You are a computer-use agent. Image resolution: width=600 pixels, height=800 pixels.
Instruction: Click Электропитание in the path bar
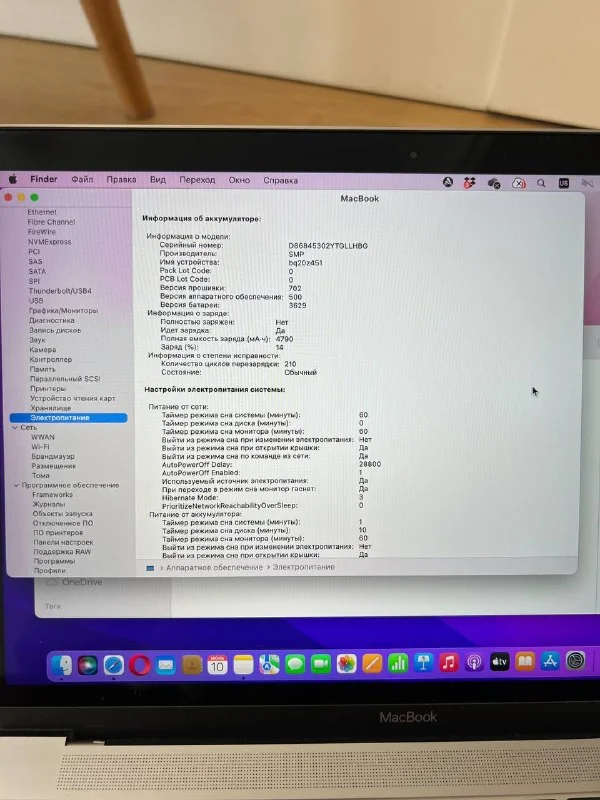point(304,567)
